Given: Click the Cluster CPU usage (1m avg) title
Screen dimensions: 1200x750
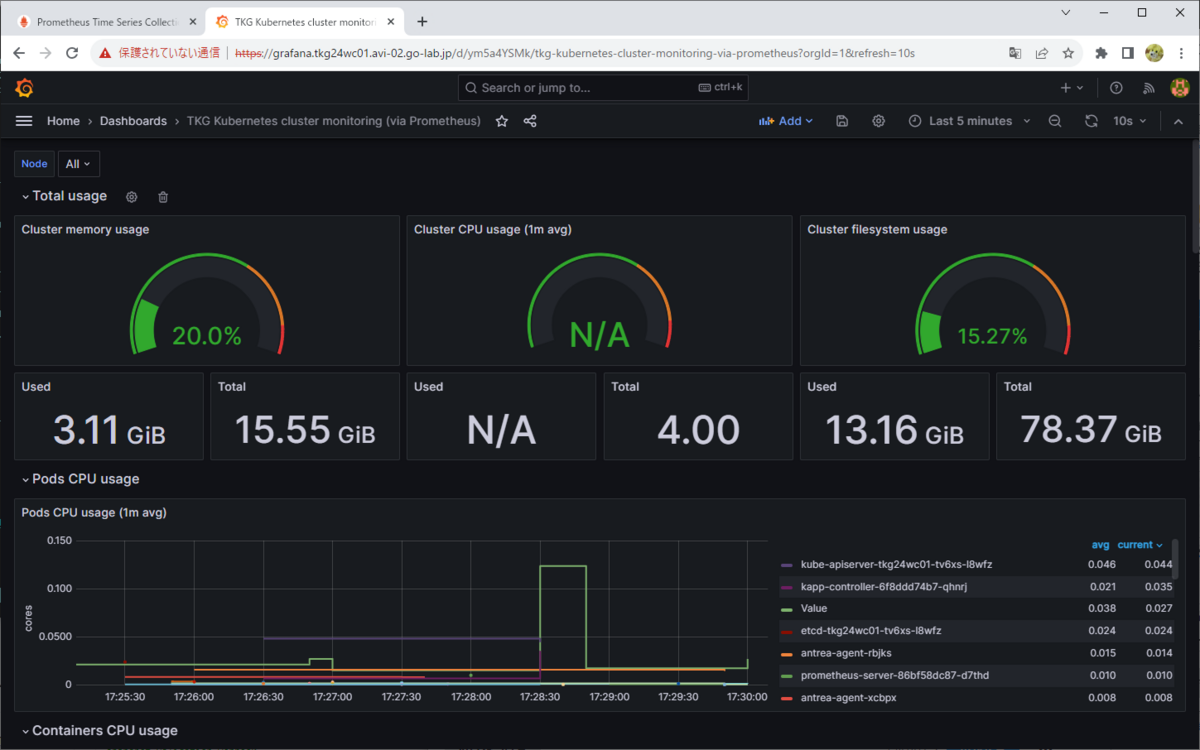Looking at the screenshot, I should [x=493, y=230].
